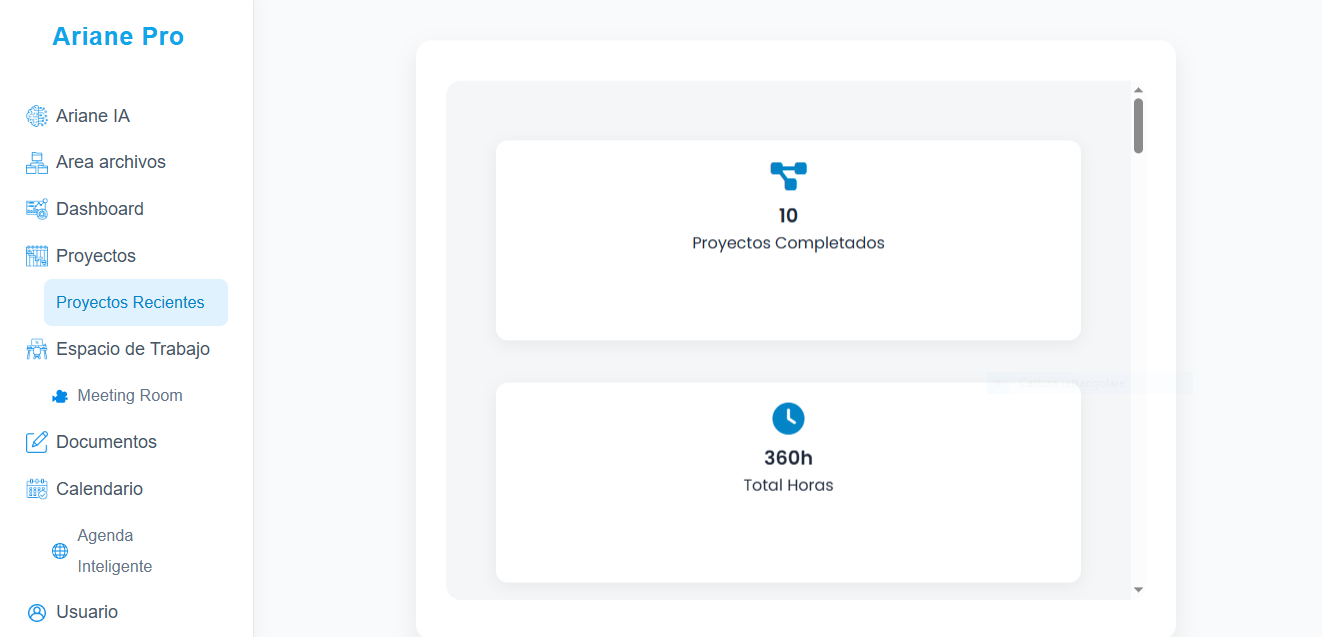This screenshot has width=1322, height=637.
Task: Click the scrollbar down arrow
Action: (1138, 590)
